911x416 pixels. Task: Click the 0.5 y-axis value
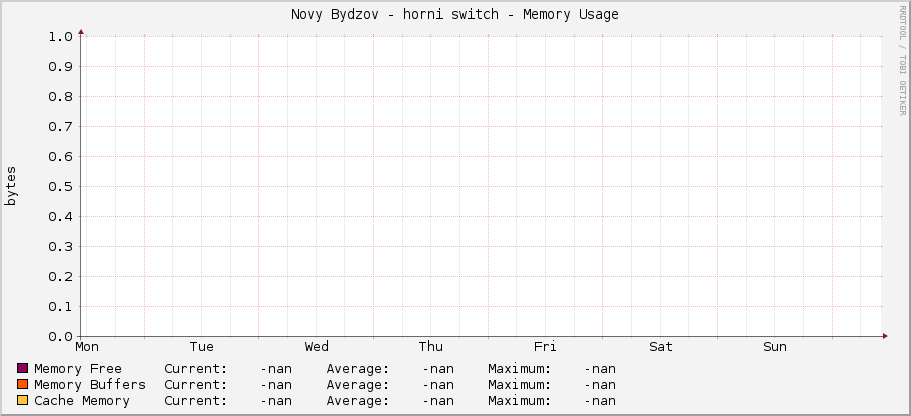(x=60, y=187)
